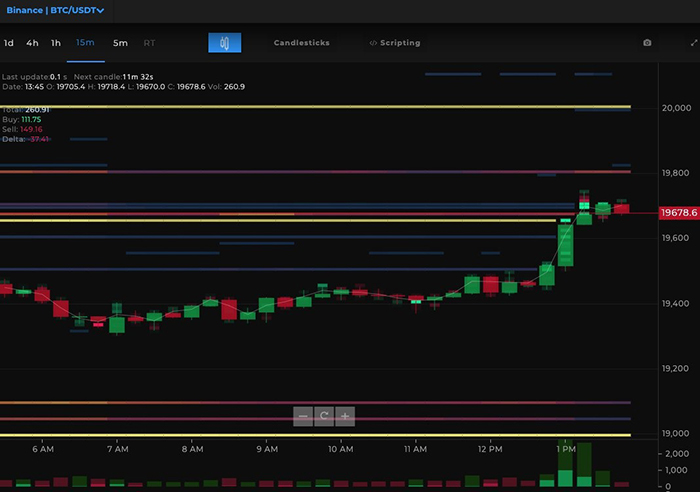
Task: Click the red 19678.6 current price label
Action: pos(678,213)
